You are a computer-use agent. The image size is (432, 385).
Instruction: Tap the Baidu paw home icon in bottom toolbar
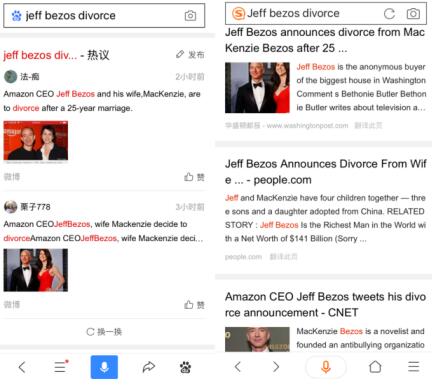click(x=185, y=367)
